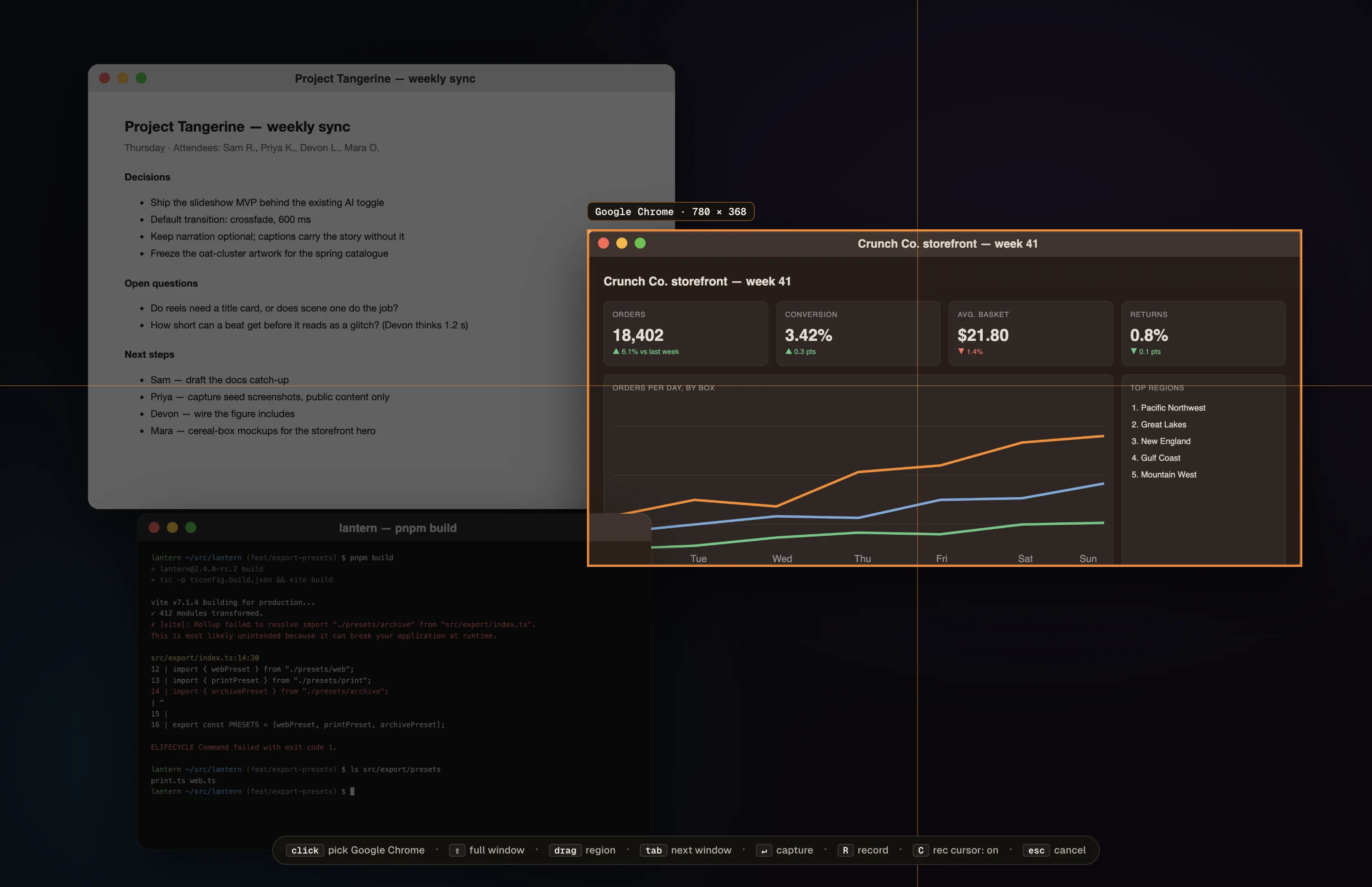Select Great Lakes in top regions
Screen dimensions: 1372x887
click(x=1158, y=425)
